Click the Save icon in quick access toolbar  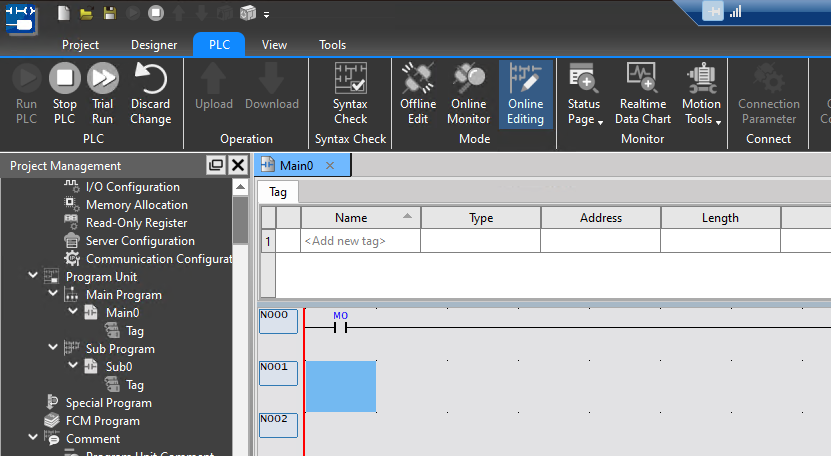click(x=108, y=13)
